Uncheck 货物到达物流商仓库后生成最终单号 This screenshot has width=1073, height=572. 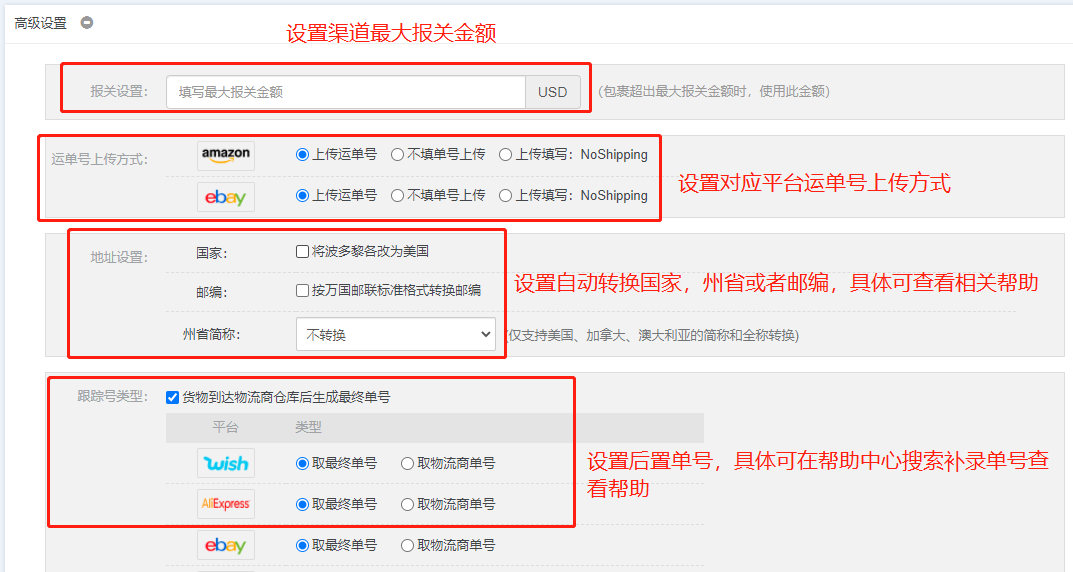172,397
